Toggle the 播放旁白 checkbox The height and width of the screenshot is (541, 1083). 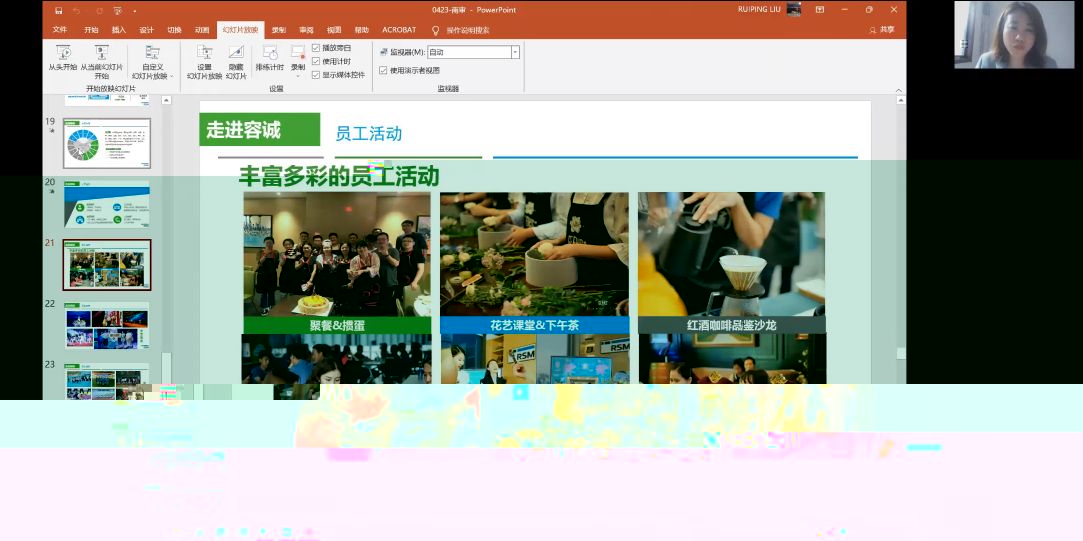(x=316, y=48)
